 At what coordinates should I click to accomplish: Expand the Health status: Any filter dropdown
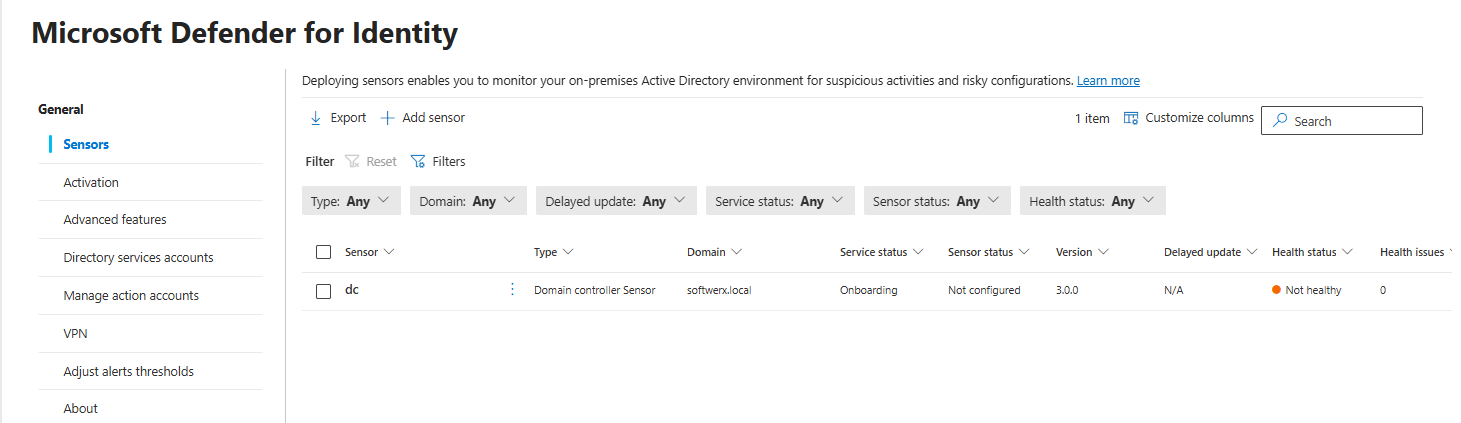tap(1092, 201)
